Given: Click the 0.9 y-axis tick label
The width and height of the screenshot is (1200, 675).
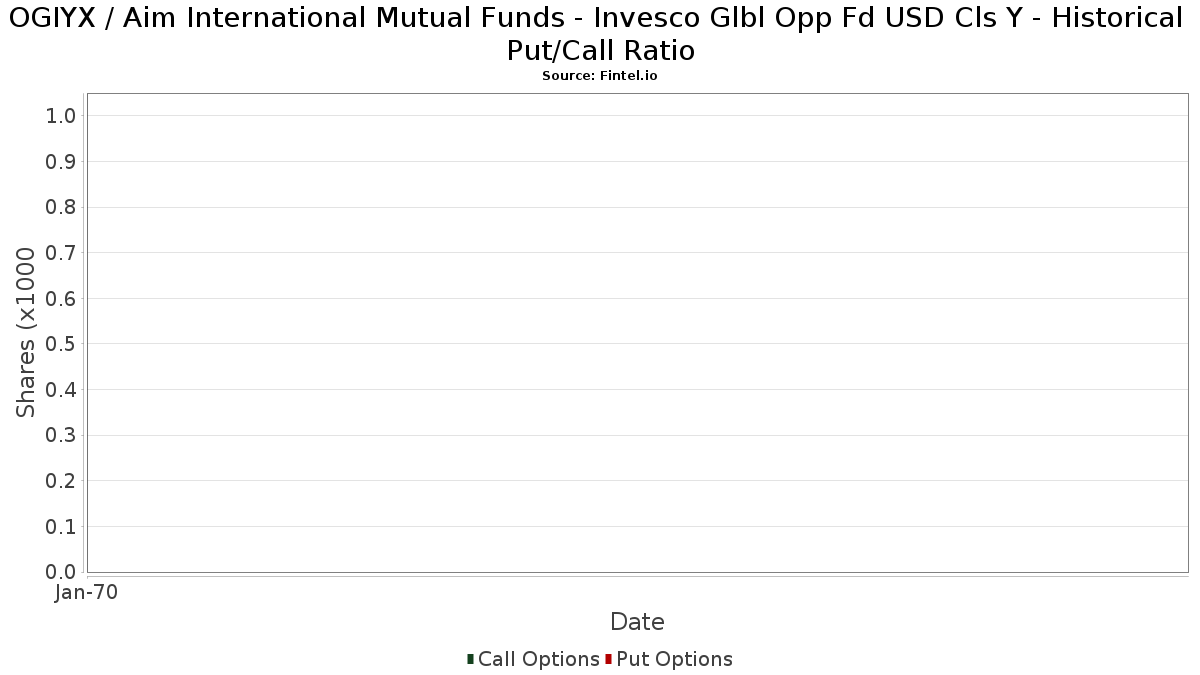Looking at the screenshot, I should point(61,162).
